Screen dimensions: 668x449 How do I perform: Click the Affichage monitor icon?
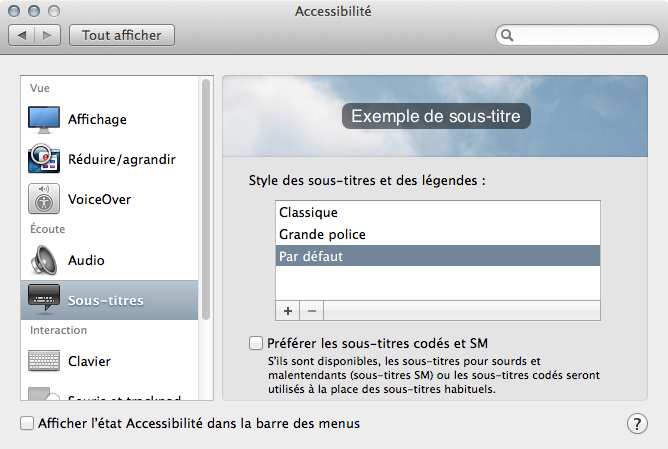[44, 120]
